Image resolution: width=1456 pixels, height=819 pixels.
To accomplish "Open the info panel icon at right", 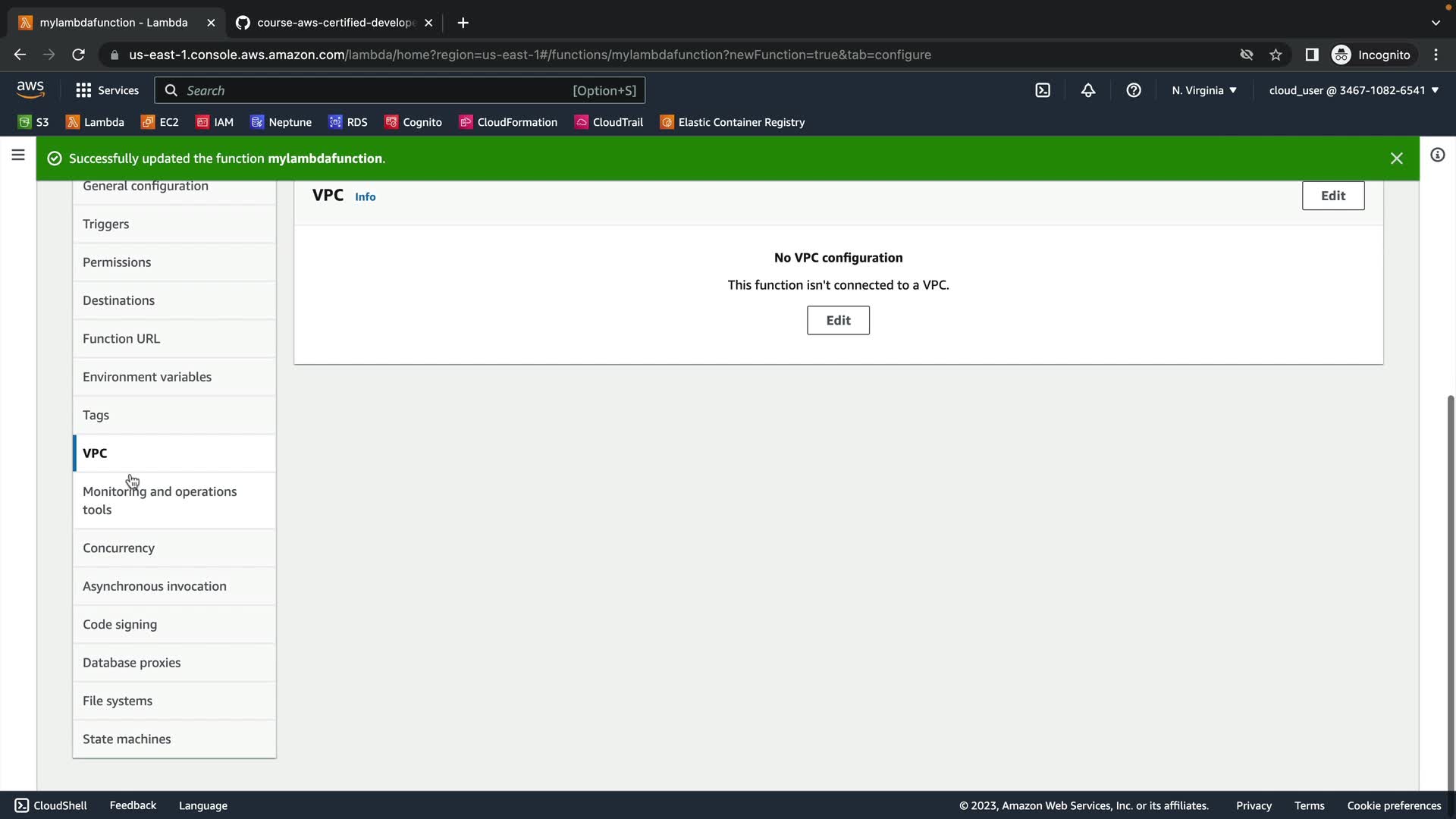I will [x=1437, y=155].
